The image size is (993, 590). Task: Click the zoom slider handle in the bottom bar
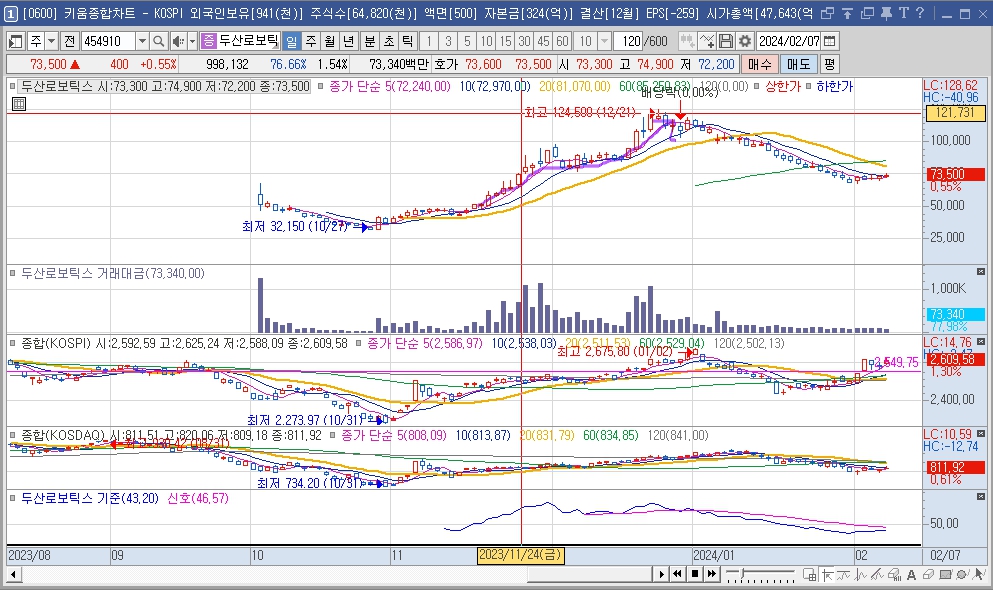742,574
